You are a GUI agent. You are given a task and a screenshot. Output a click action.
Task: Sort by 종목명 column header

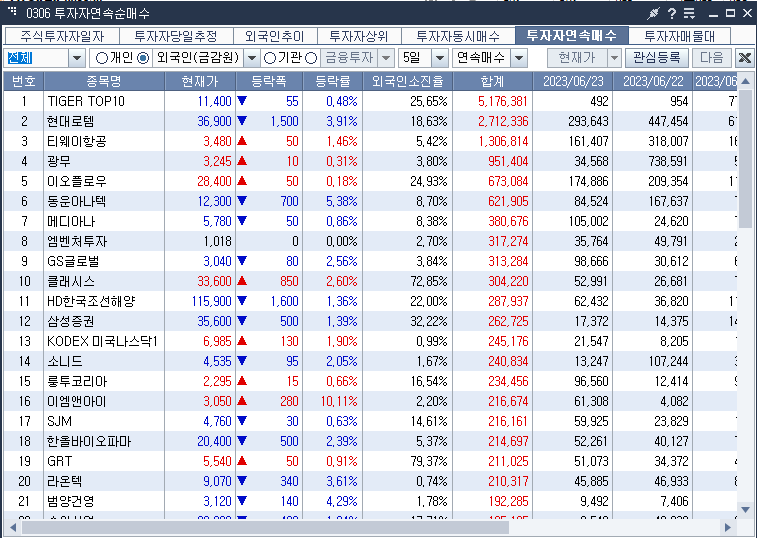point(104,81)
